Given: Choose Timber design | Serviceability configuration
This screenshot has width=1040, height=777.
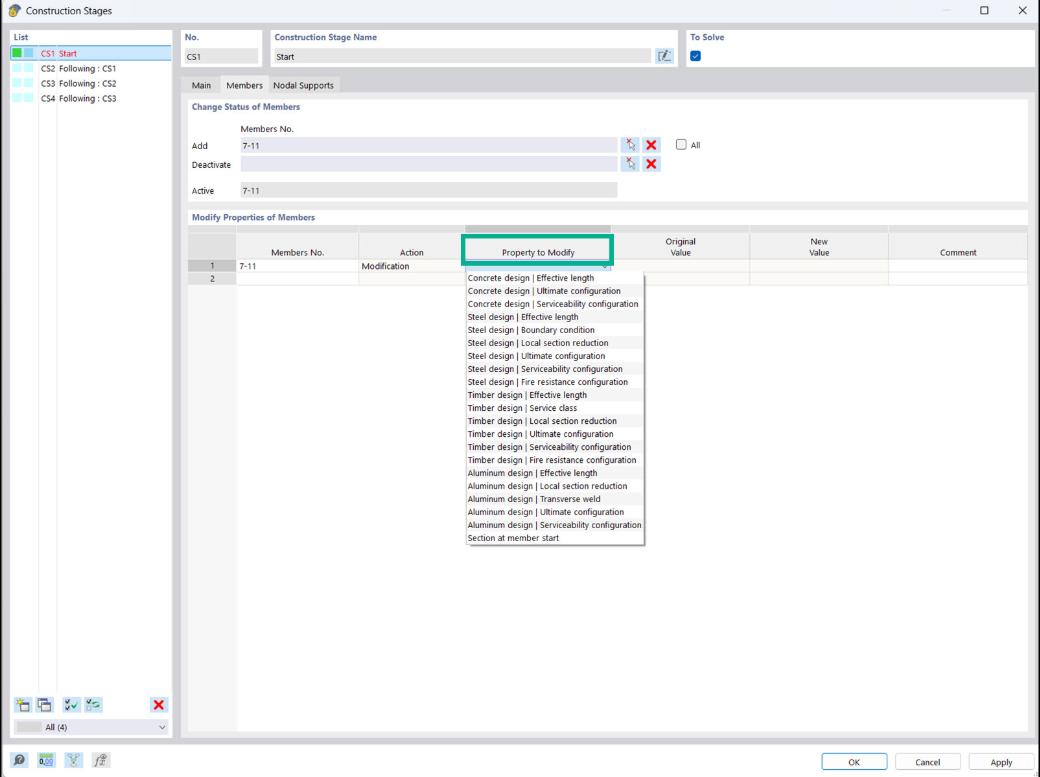Looking at the screenshot, I should pyautogui.click(x=554, y=447).
